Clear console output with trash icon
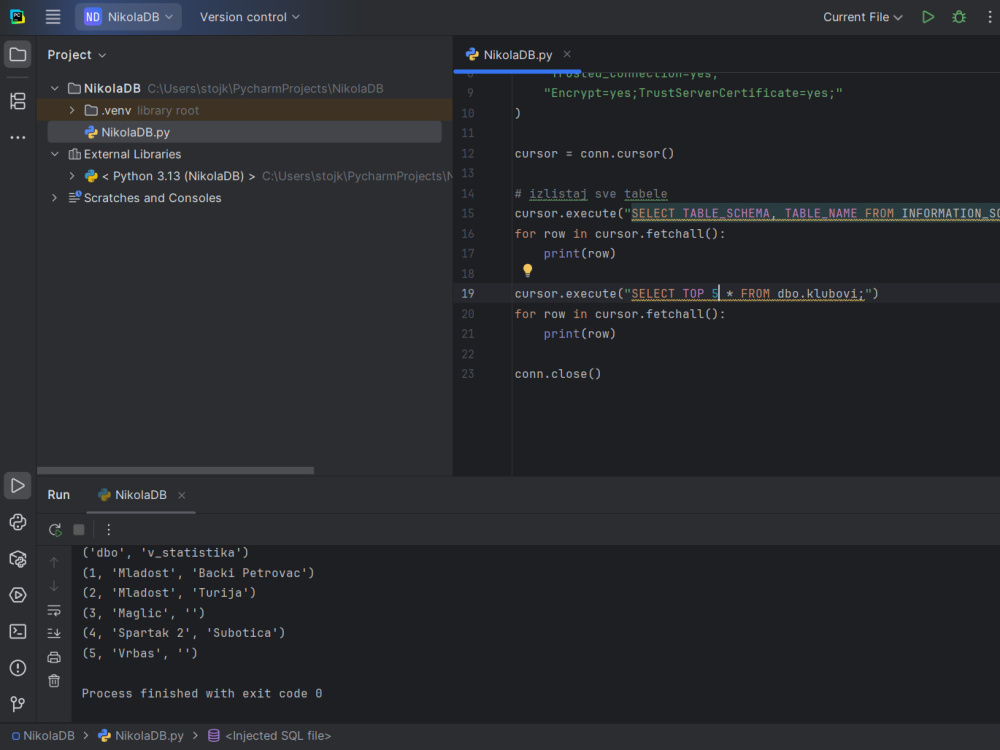This screenshot has width=1000, height=750. 54,681
